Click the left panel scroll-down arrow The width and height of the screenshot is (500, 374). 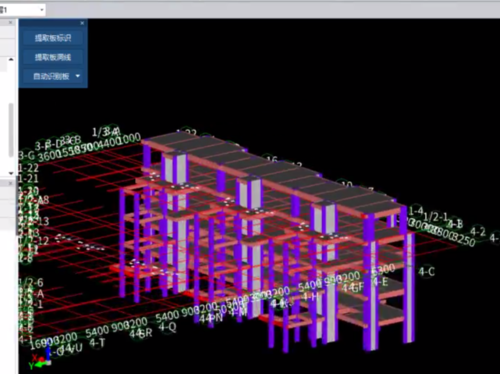11,173
